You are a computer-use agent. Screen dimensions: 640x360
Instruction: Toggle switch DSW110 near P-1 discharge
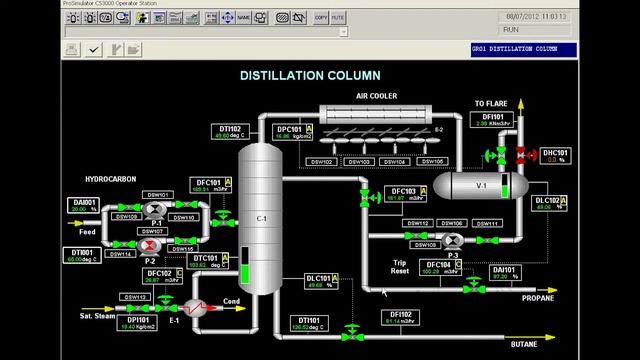coord(184,218)
